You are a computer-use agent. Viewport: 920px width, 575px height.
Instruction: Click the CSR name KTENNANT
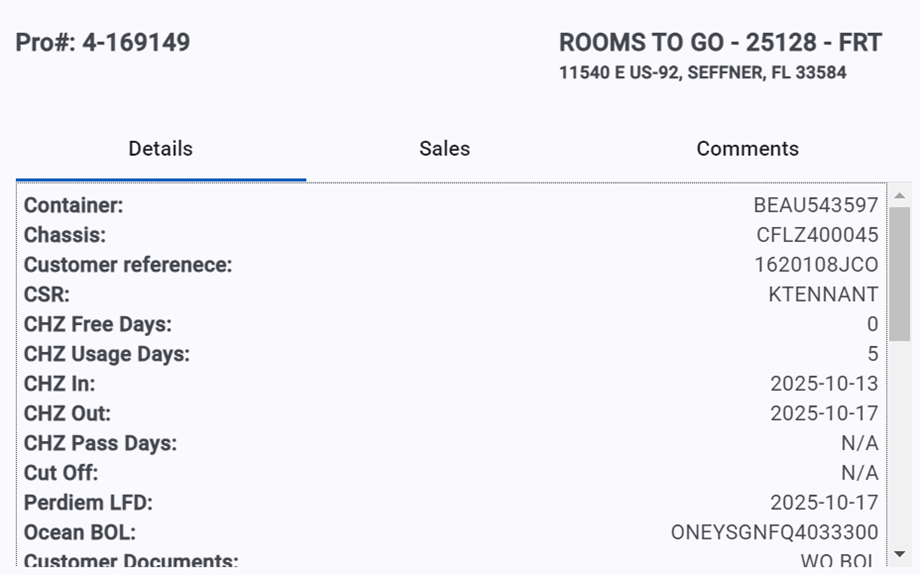click(823, 295)
